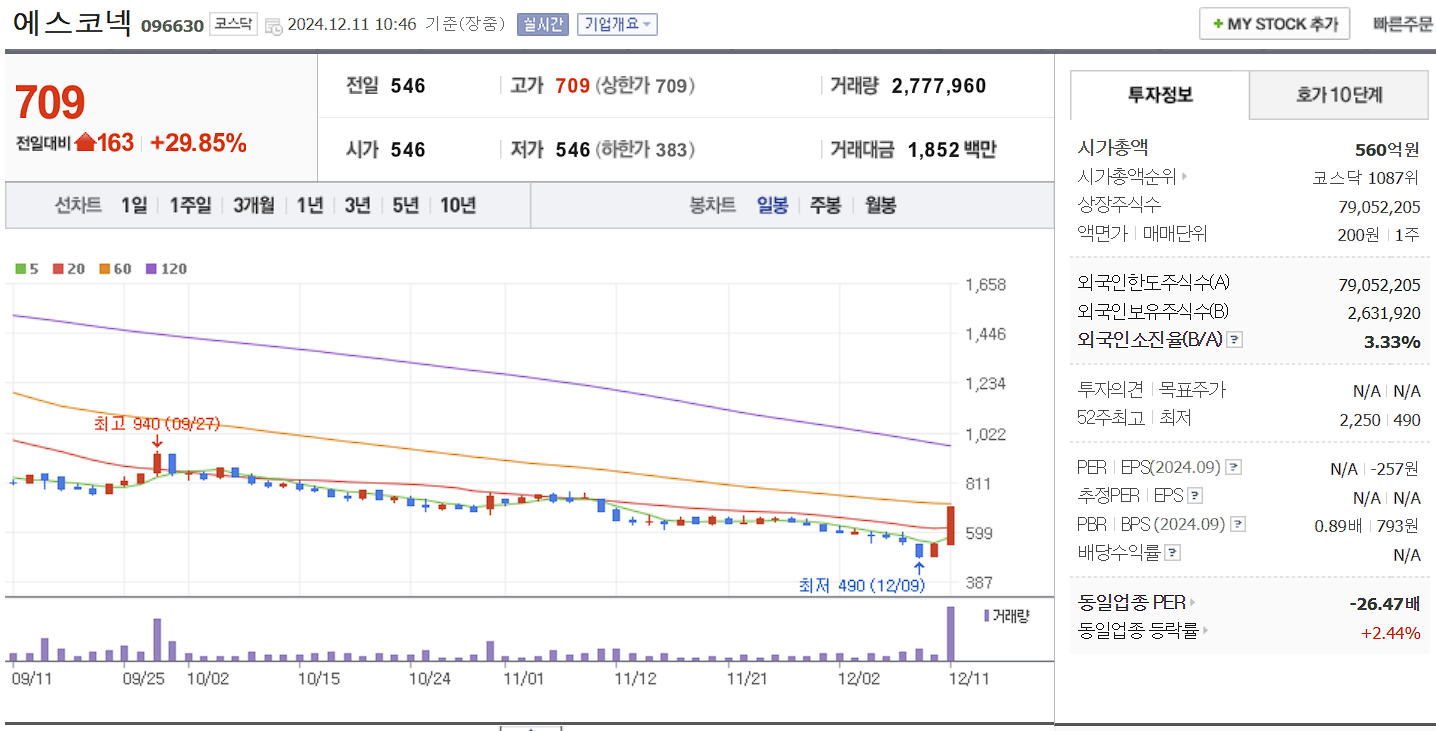
Task: Click the PER EPS(2024.09) question mark icon
Action: 1234,466
